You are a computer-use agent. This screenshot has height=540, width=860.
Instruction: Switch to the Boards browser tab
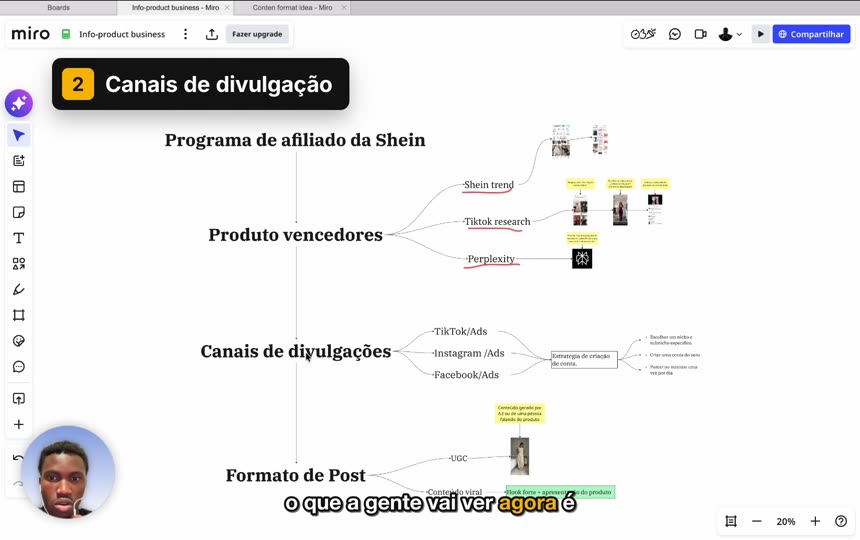point(58,8)
